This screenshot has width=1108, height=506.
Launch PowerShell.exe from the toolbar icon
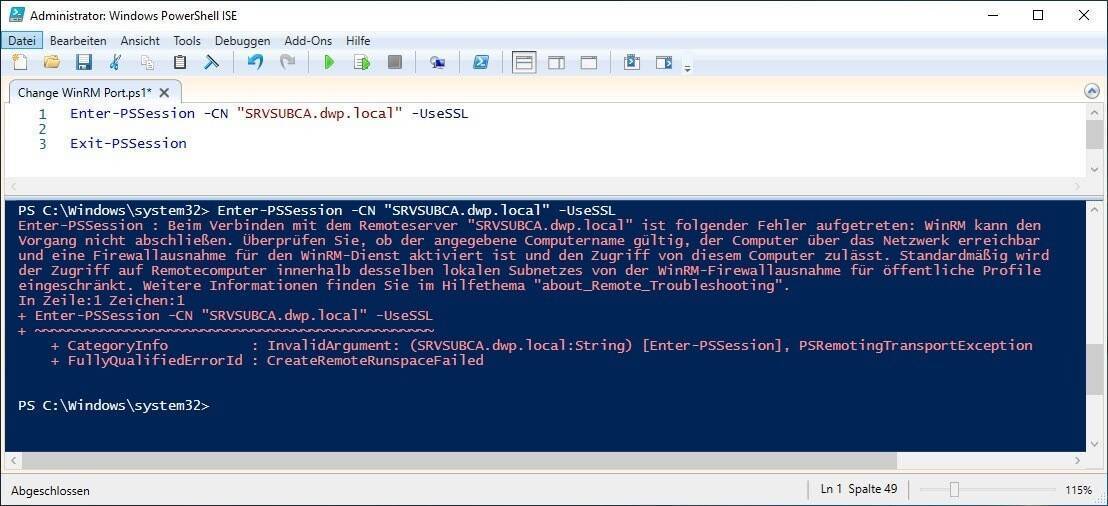pyautogui.click(x=481, y=62)
